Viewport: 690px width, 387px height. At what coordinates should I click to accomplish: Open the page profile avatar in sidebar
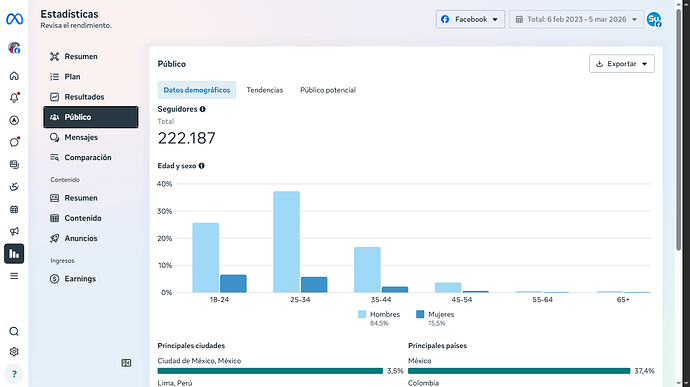[x=14, y=48]
